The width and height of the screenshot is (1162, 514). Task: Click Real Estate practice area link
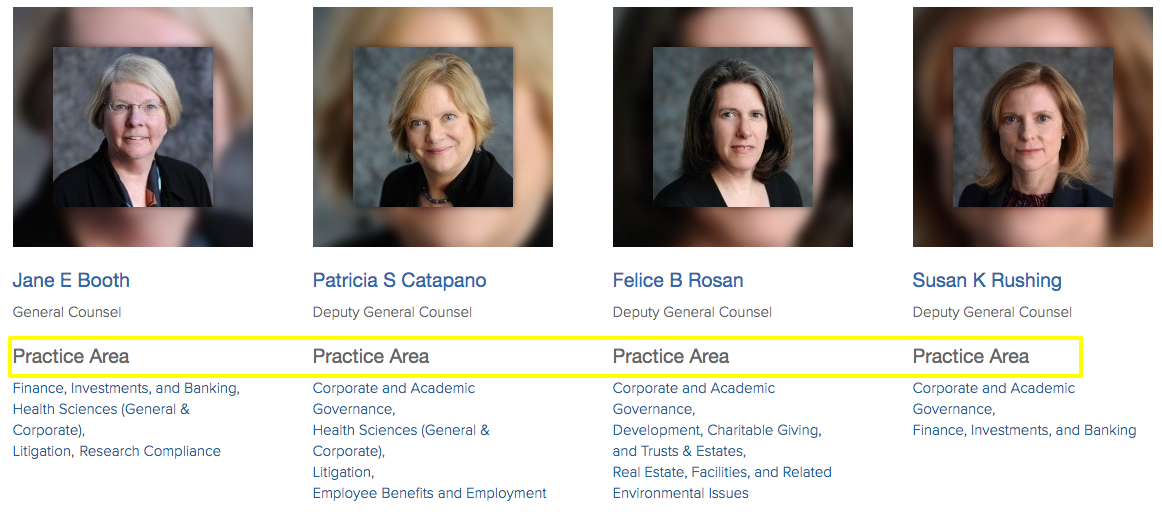(x=648, y=472)
